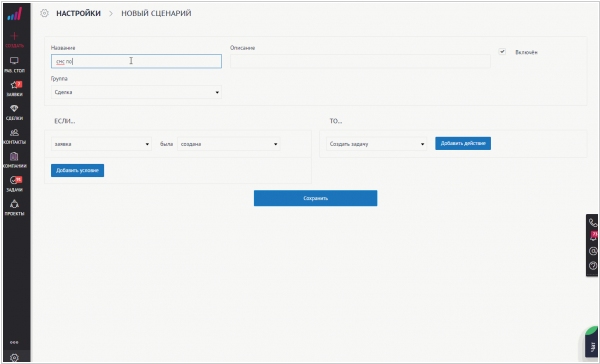Open the settings gear at sidebar bottom
Image resolution: width=600 pixels, height=364 pixels.
pyautogui.click(x=14, y=357)
